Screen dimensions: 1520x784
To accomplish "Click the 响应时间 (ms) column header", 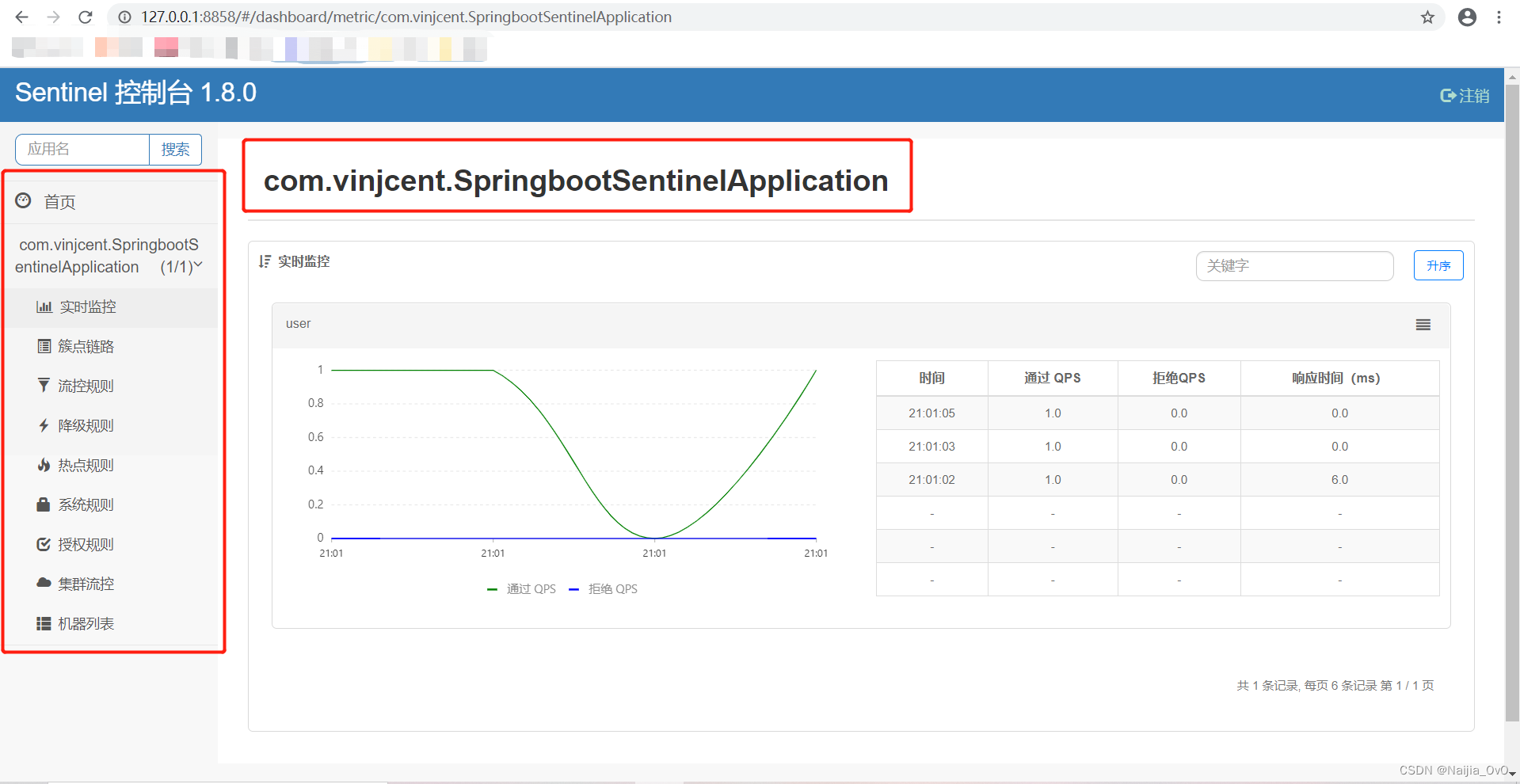I will pyautogui.click(x=1339, y=379).
